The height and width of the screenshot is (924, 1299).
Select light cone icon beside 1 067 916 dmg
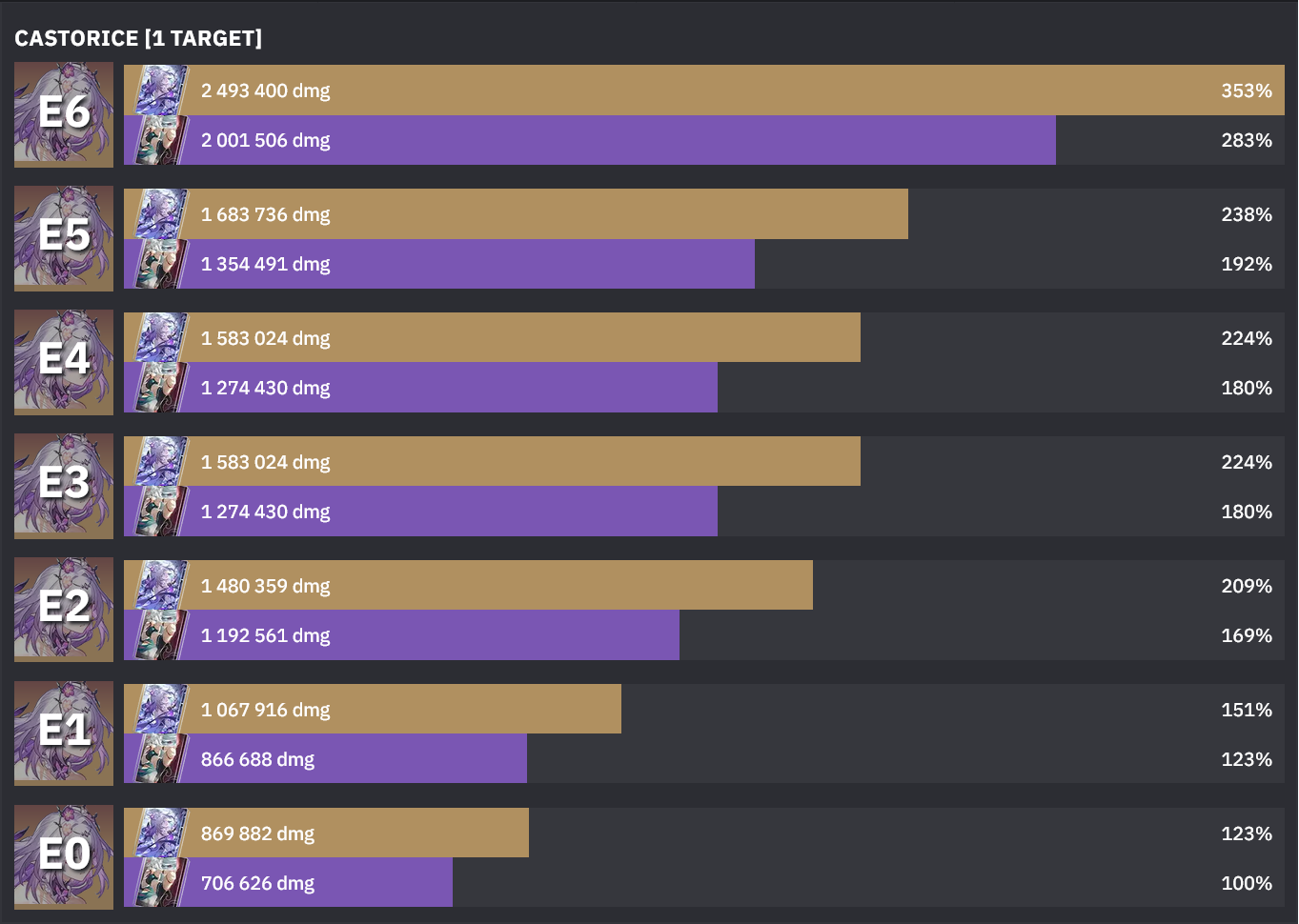158,710
